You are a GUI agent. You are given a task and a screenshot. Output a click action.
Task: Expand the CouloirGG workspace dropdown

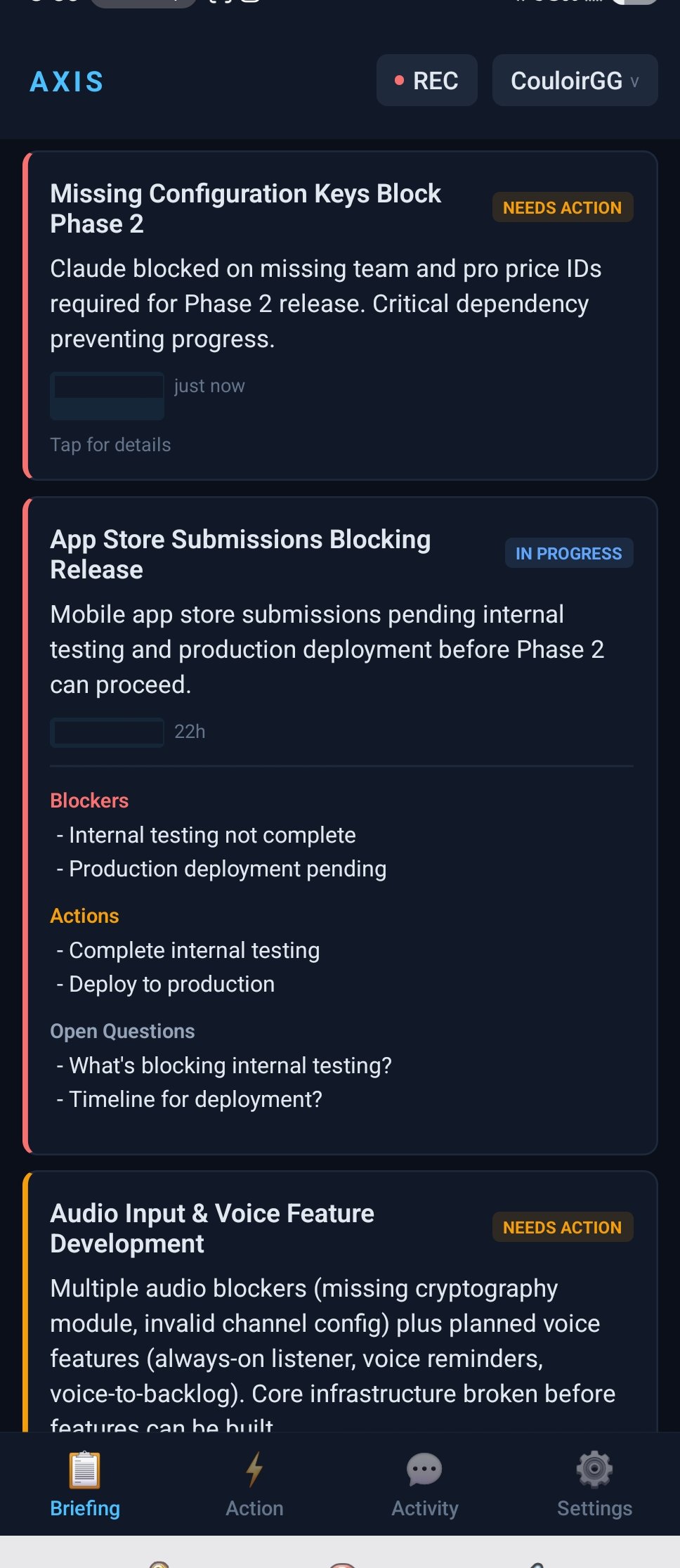point(575,81)
